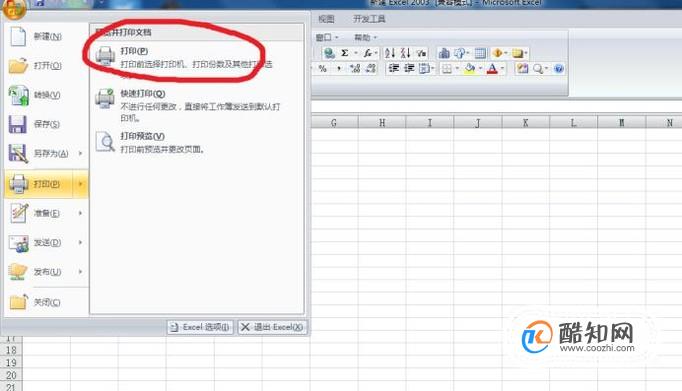This screenshot has height=391, width=682.
Task: Click the 退出 Excel button
Action: pyautogui.click(x=273, y=327)
